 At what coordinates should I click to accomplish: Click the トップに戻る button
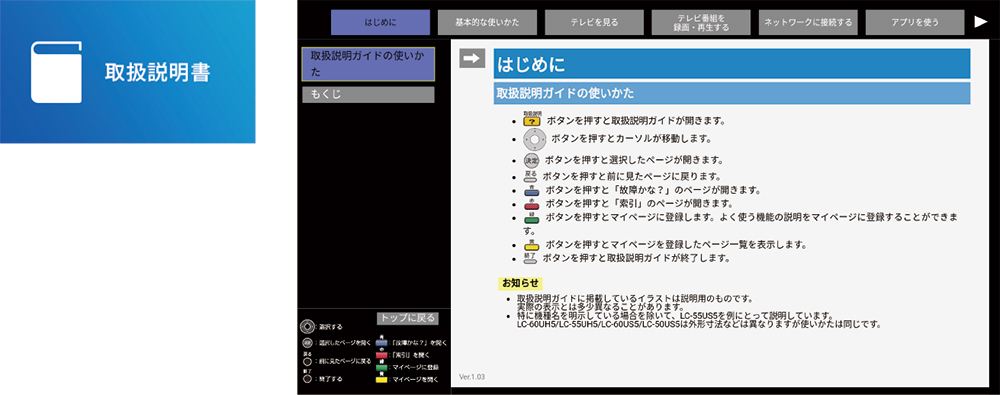(408, 318)
